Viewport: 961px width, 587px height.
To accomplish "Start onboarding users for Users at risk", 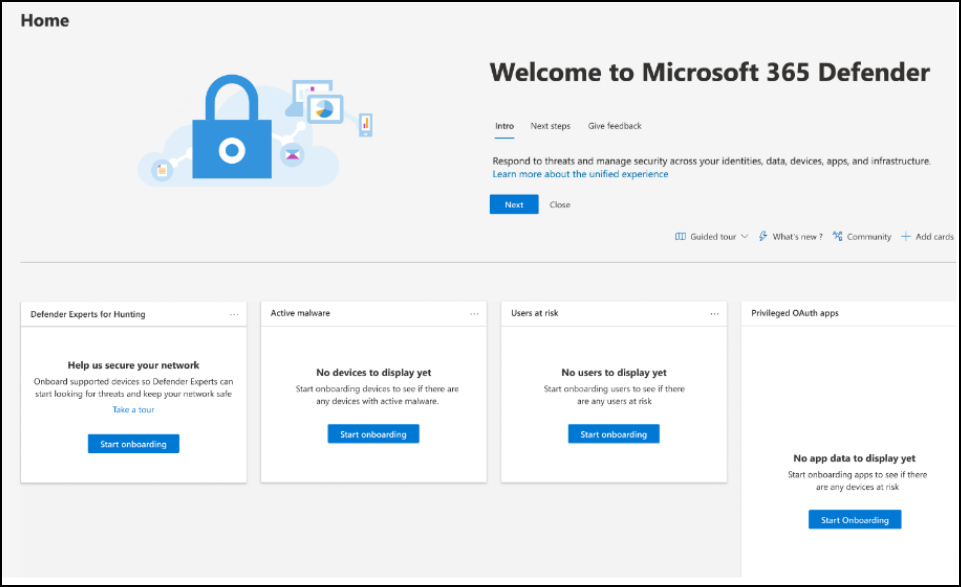I will point(613,433).
